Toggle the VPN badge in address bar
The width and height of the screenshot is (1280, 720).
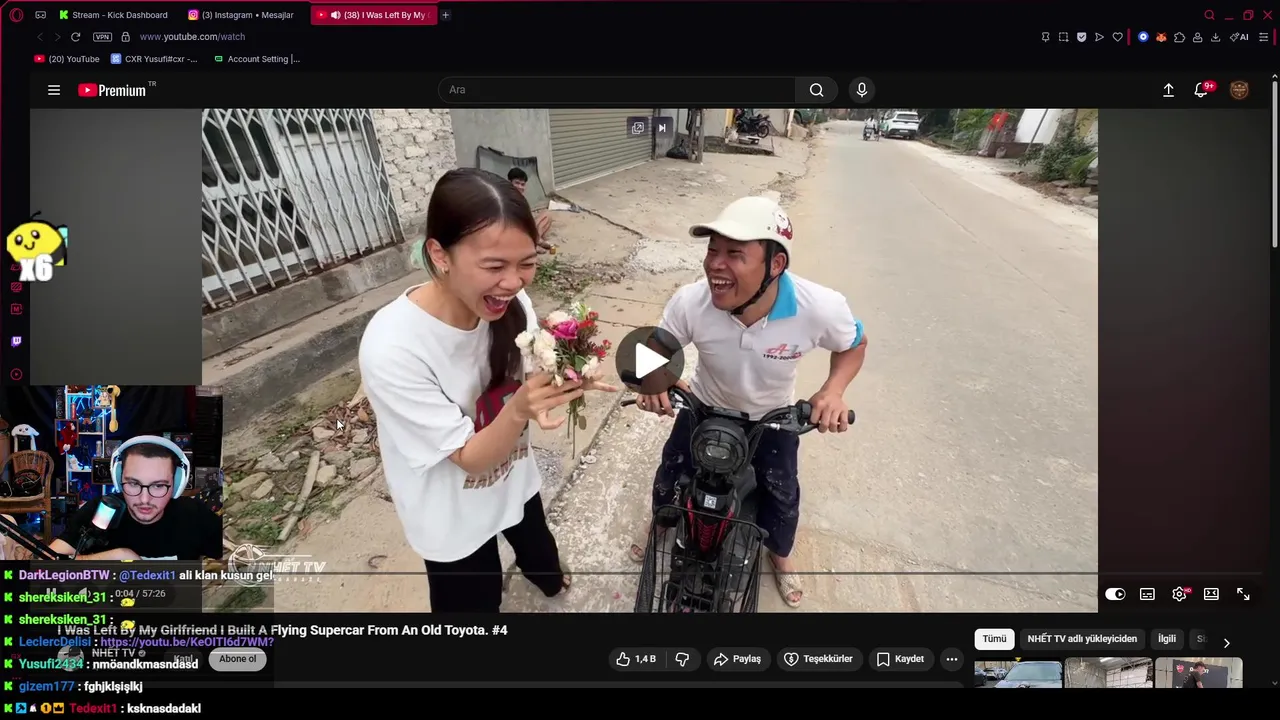coord(102,37)
